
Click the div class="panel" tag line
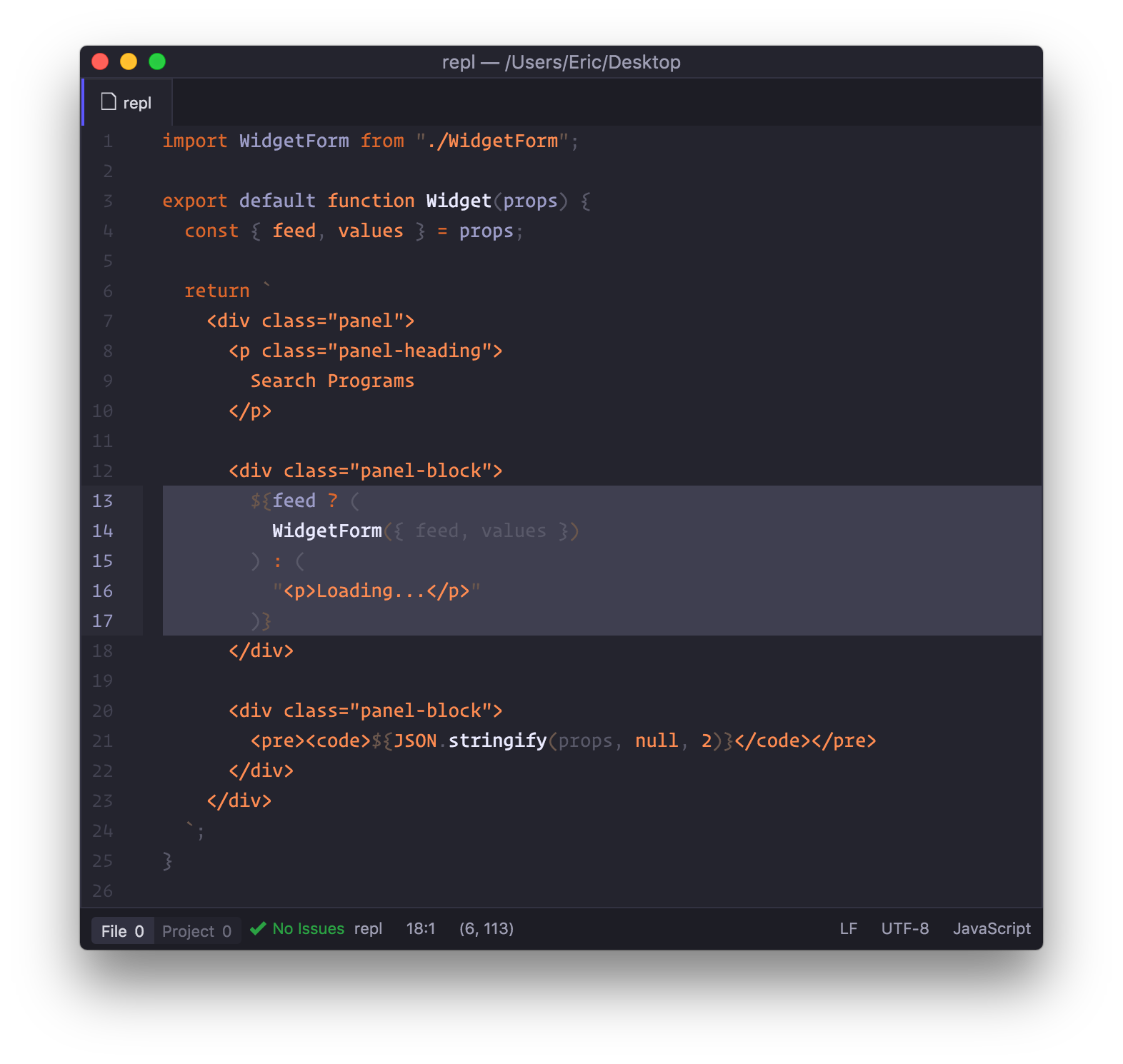point(311,321)
